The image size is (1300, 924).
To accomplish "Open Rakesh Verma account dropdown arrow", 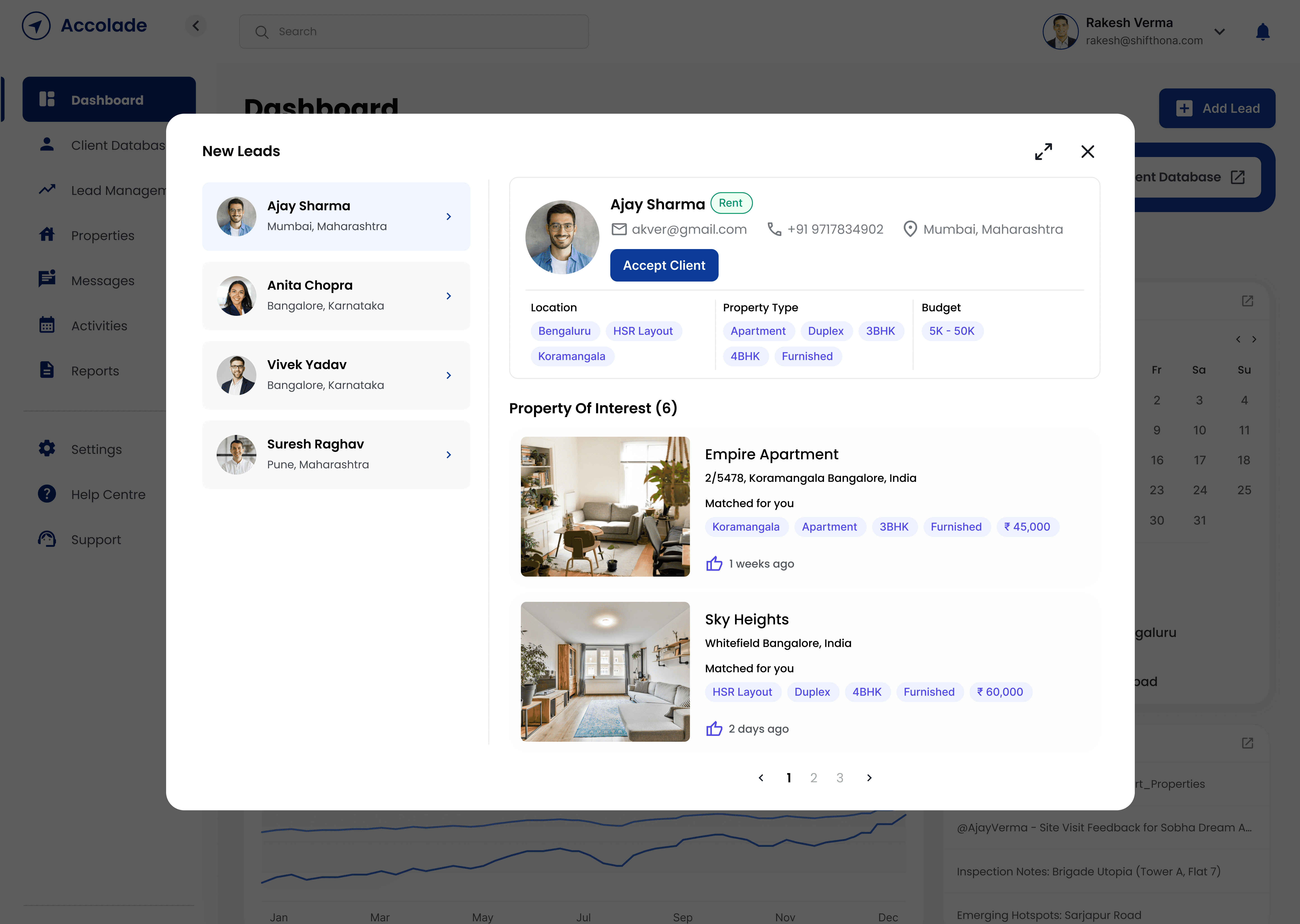I will point(1219,31).
